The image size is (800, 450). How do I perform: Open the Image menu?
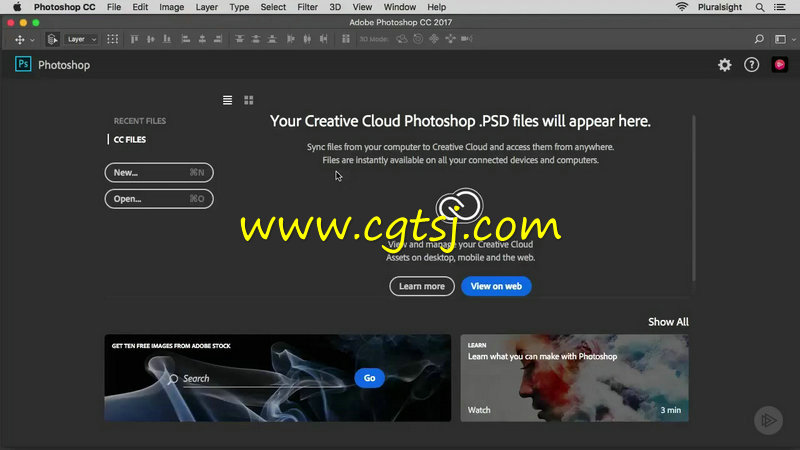pos(171,7)
